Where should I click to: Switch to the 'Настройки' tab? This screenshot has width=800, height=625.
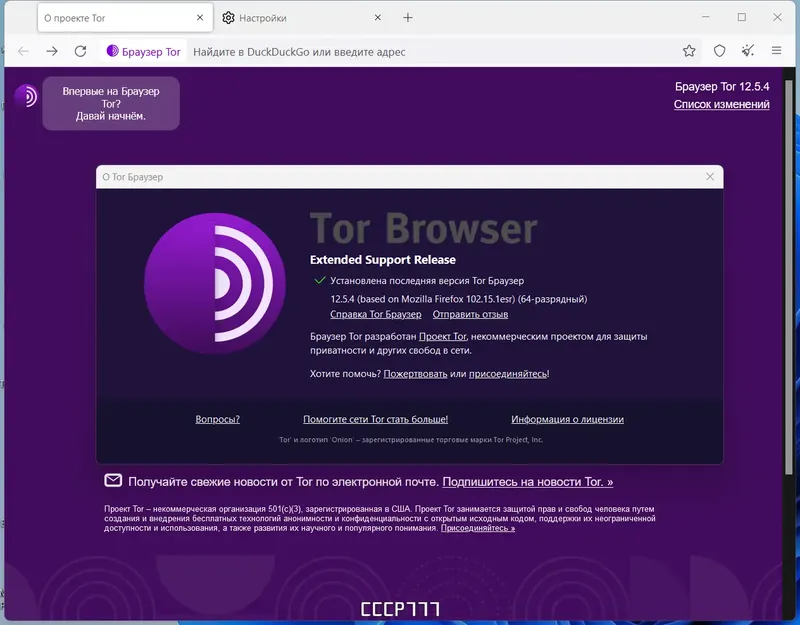pos(303,18)
